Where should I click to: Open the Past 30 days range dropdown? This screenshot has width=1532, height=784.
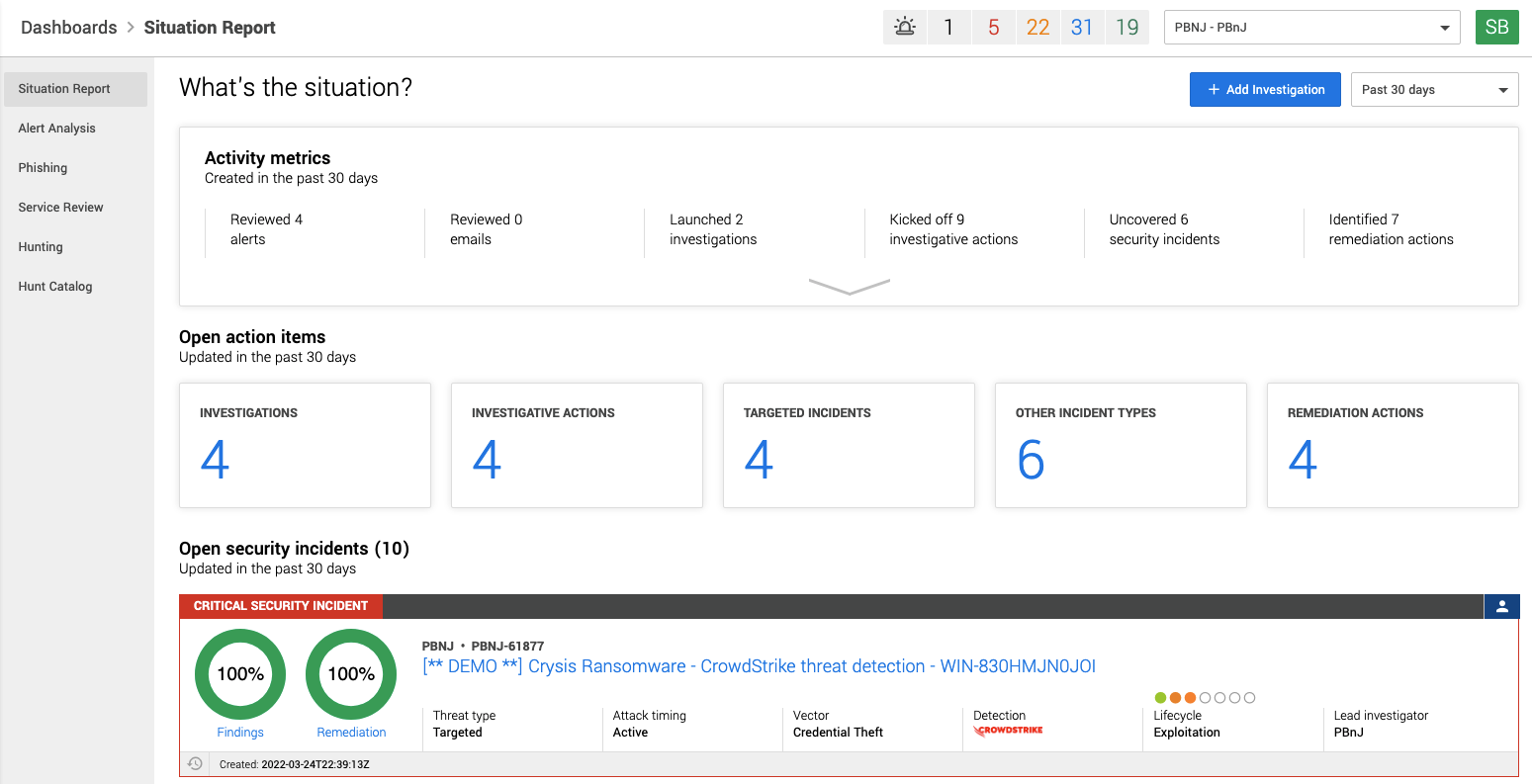[x=1435, y=89]
